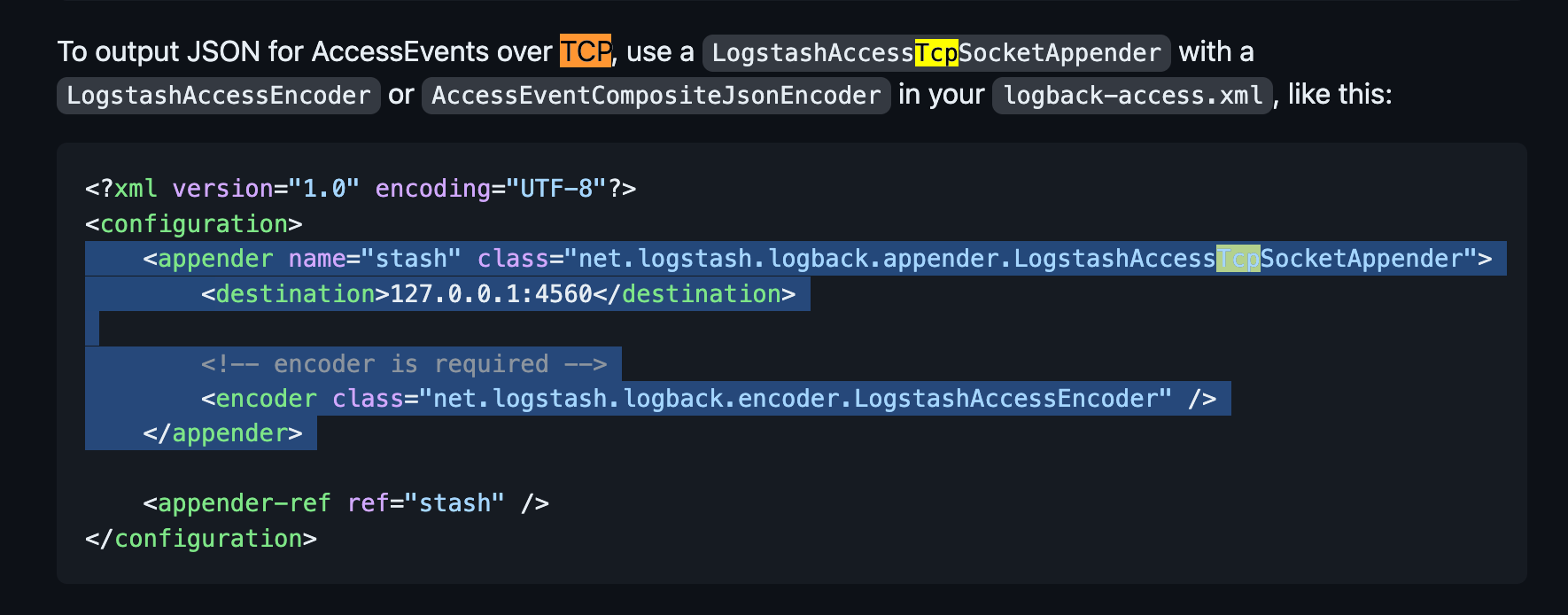This screenshot has height=615, width=1568.
Task: Click the closing configuration tag
Action: [x=201, y=539]
